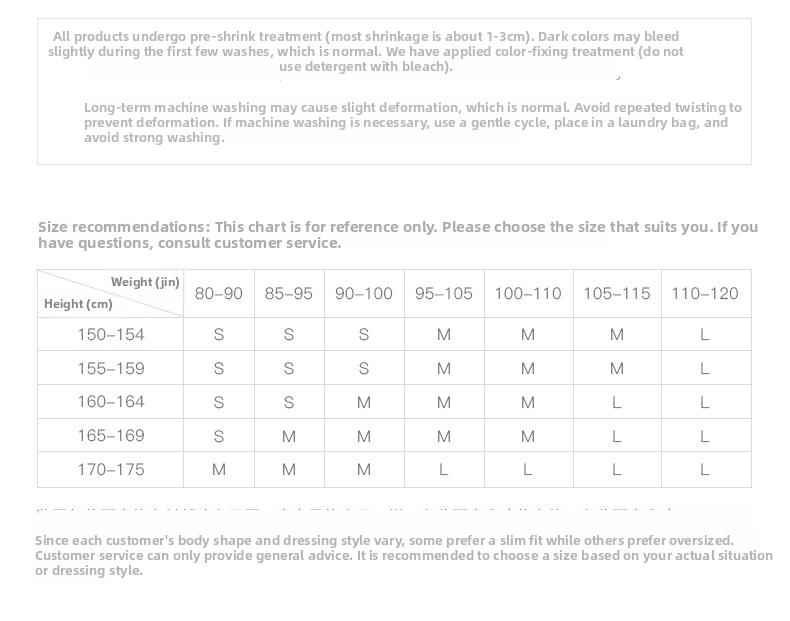Image resolution: width=790 pixels, height=621 pixels.
Task: Select the 110–120 weight column header
Action: [x=705, y=293]
